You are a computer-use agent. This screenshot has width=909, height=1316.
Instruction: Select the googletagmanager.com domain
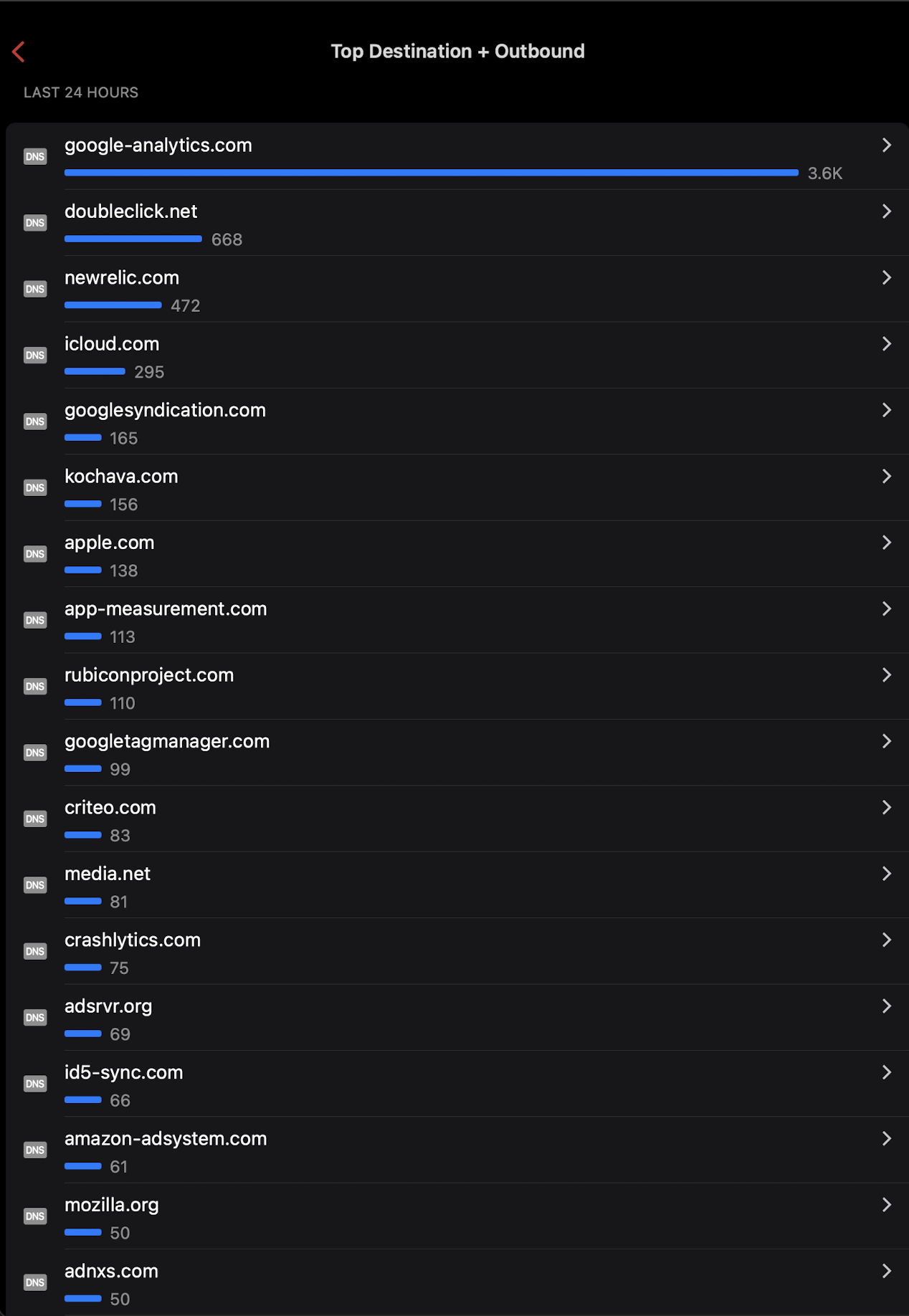[167, 741]
